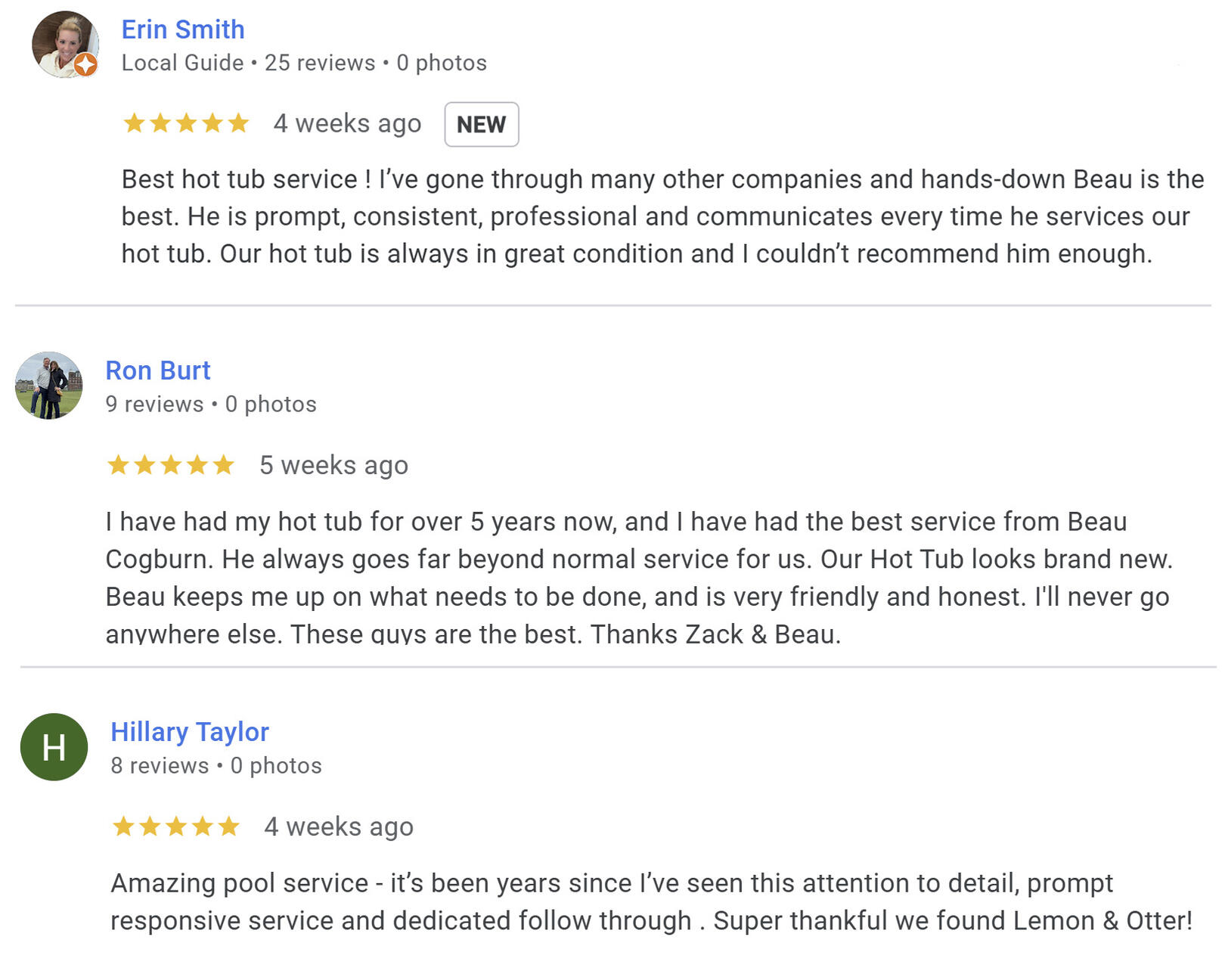Click the five-star rating on Ron Burt's review
This screenshot has height=980, width=1225.
171,465
